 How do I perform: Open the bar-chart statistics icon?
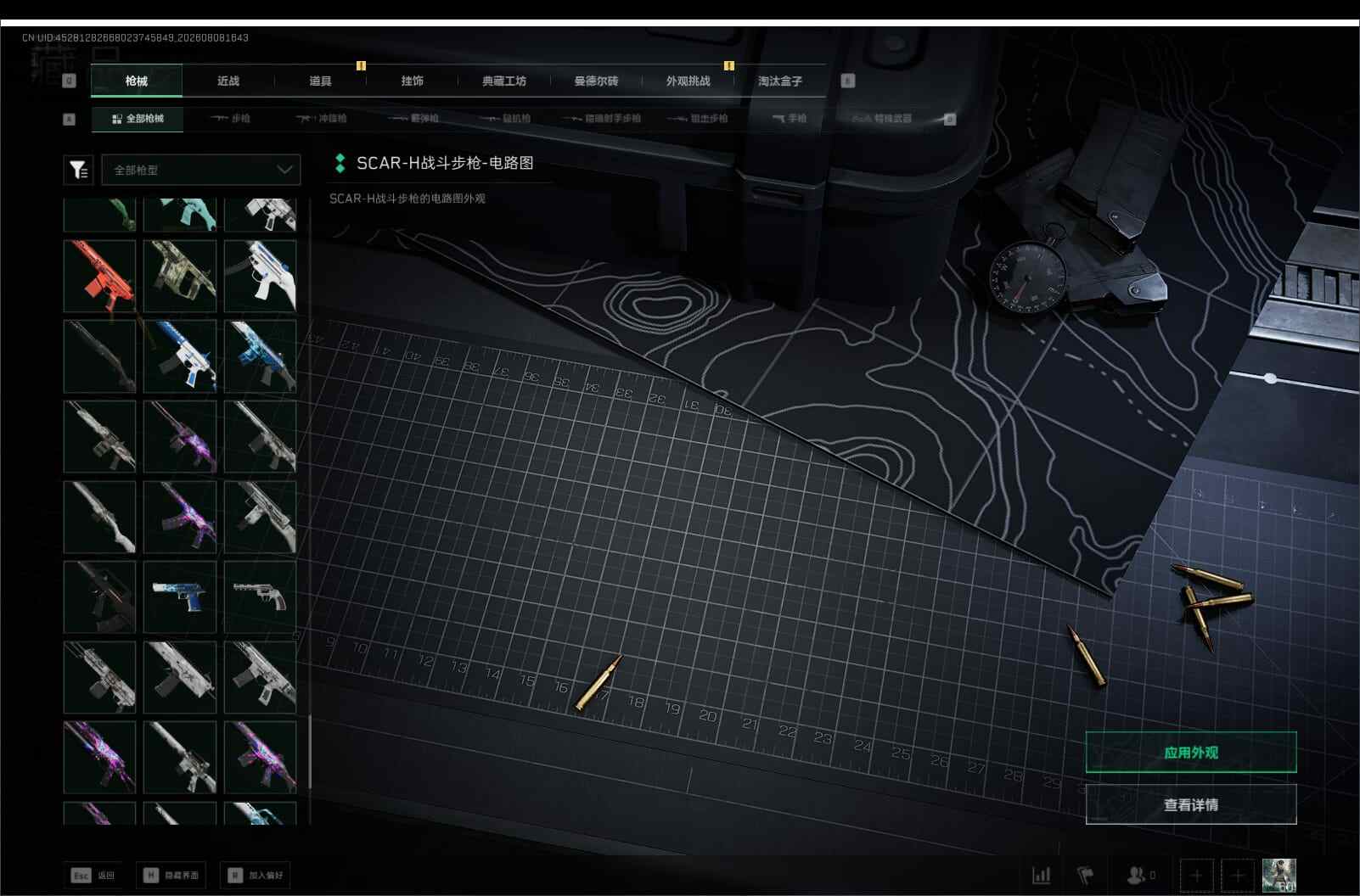pos(1042,875)
